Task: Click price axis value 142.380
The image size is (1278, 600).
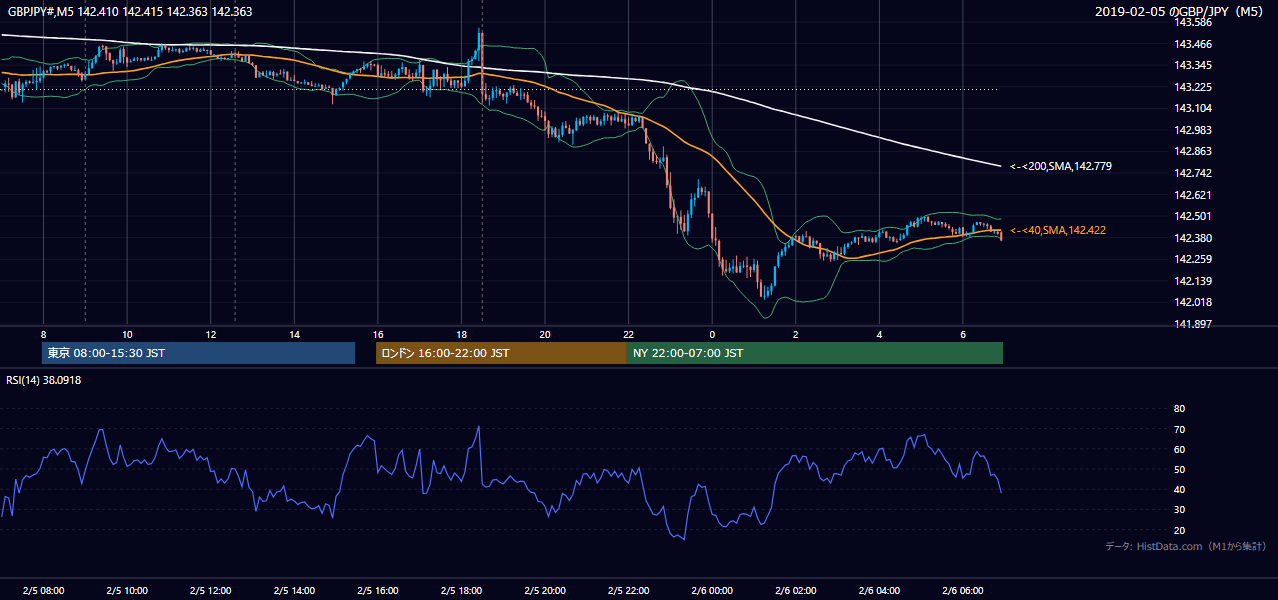Action: [x=1192, y=238]
